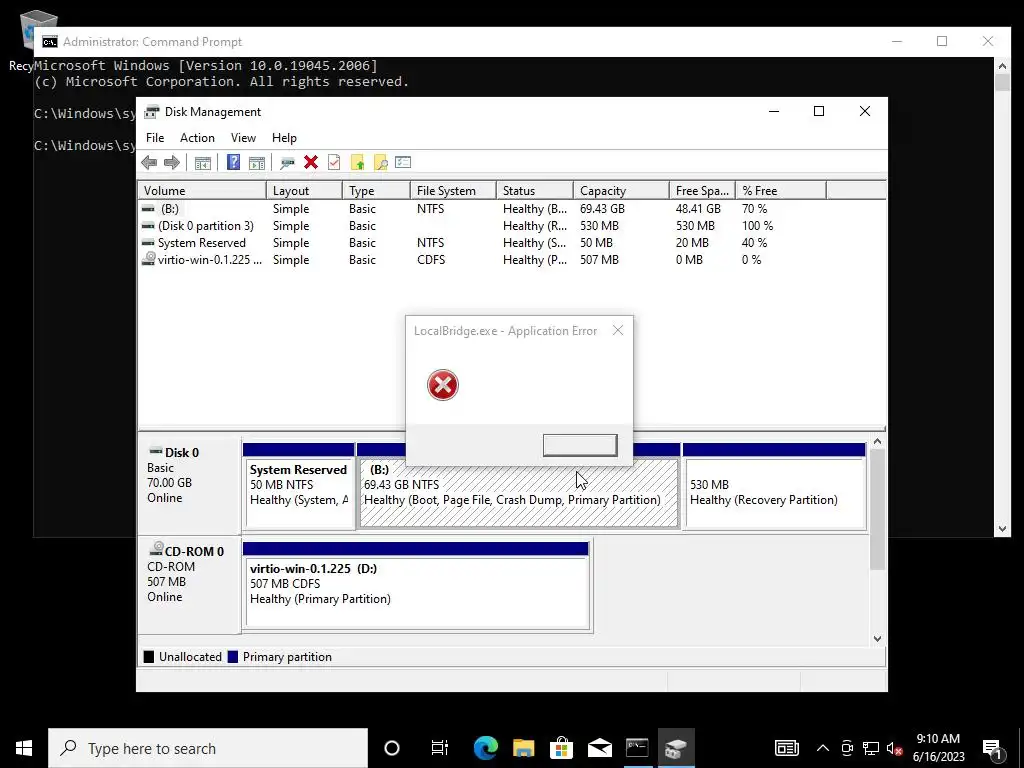The width and height of the screenshot is (1024, 768).
Task: Sort by the Type column header
Action: point(377,191)
